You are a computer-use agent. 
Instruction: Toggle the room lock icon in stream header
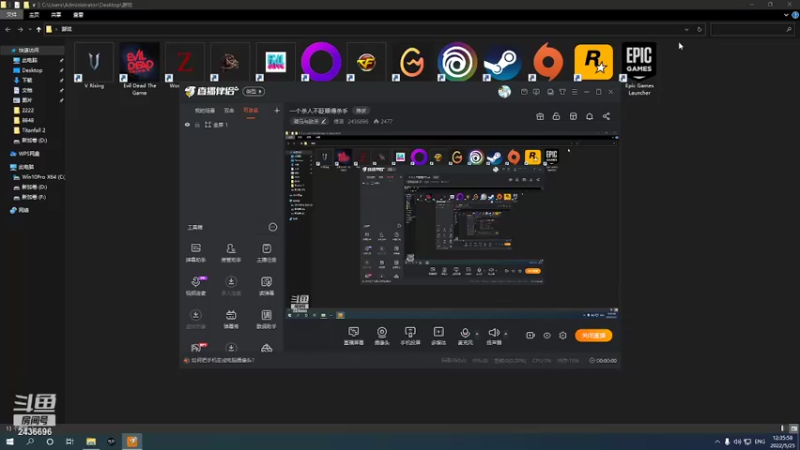click(556, 116)
